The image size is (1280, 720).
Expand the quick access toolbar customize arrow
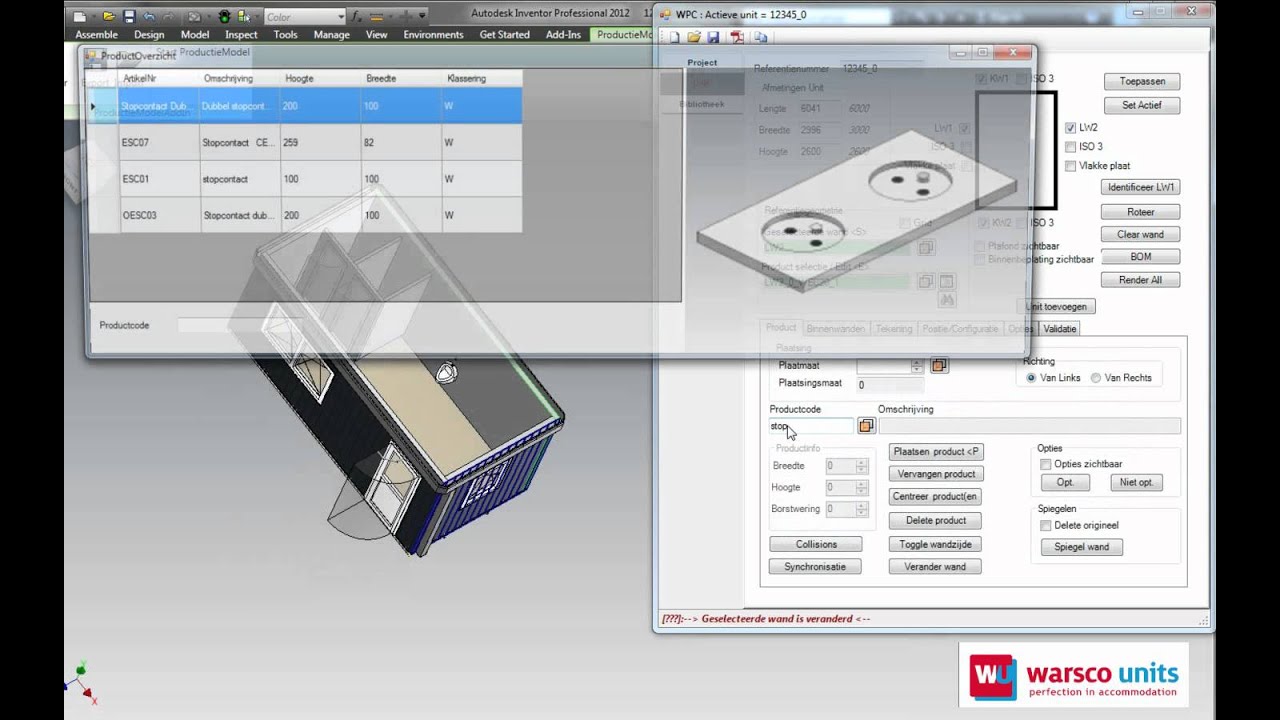[422, 16]
